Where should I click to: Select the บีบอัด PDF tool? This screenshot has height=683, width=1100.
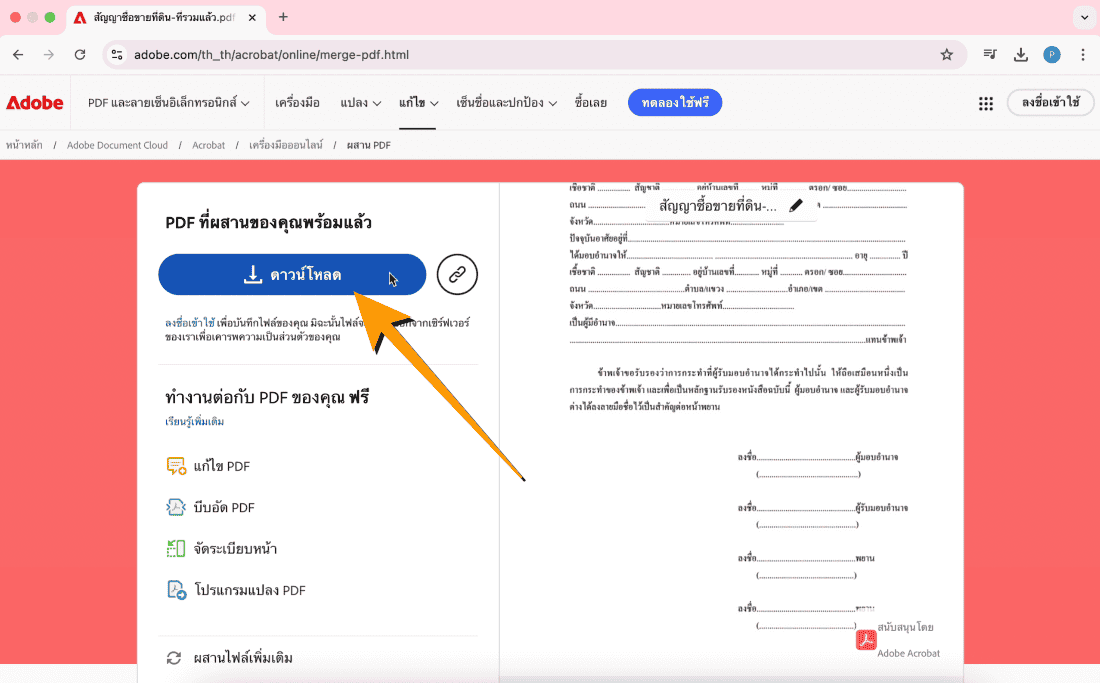(x=224, y=508)
